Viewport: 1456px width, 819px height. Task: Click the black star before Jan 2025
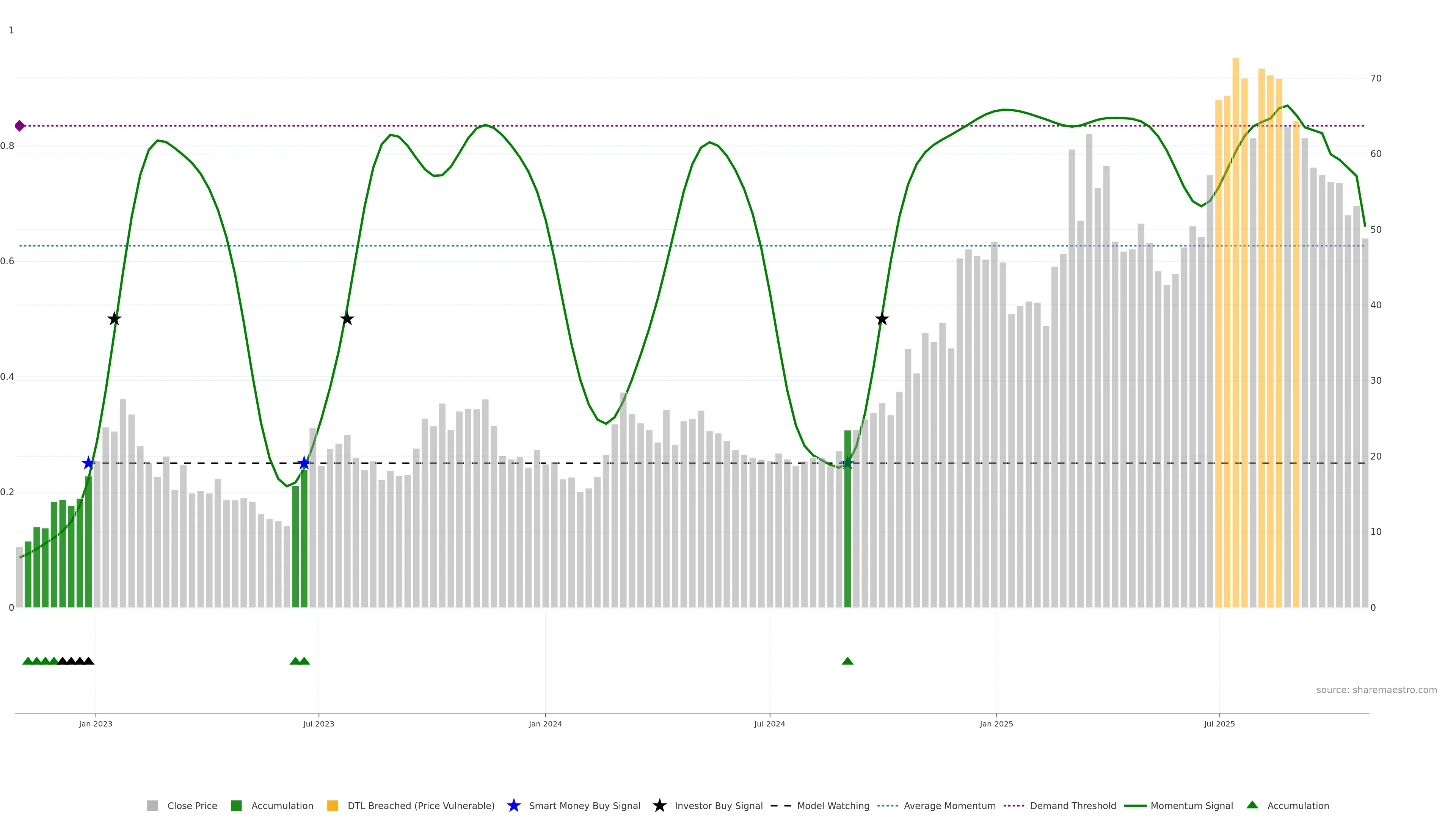[x=882, y=319]
